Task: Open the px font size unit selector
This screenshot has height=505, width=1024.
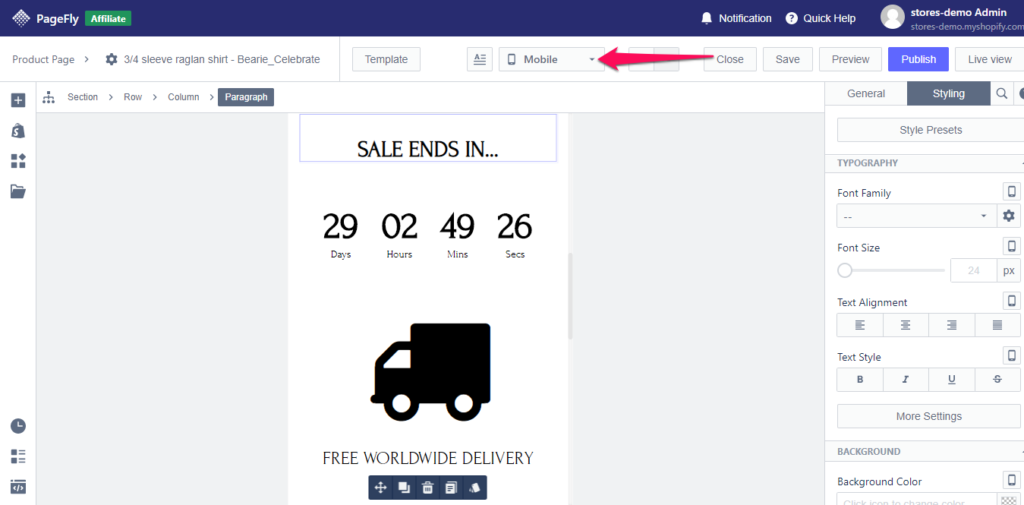Action: coord(1009,270)
